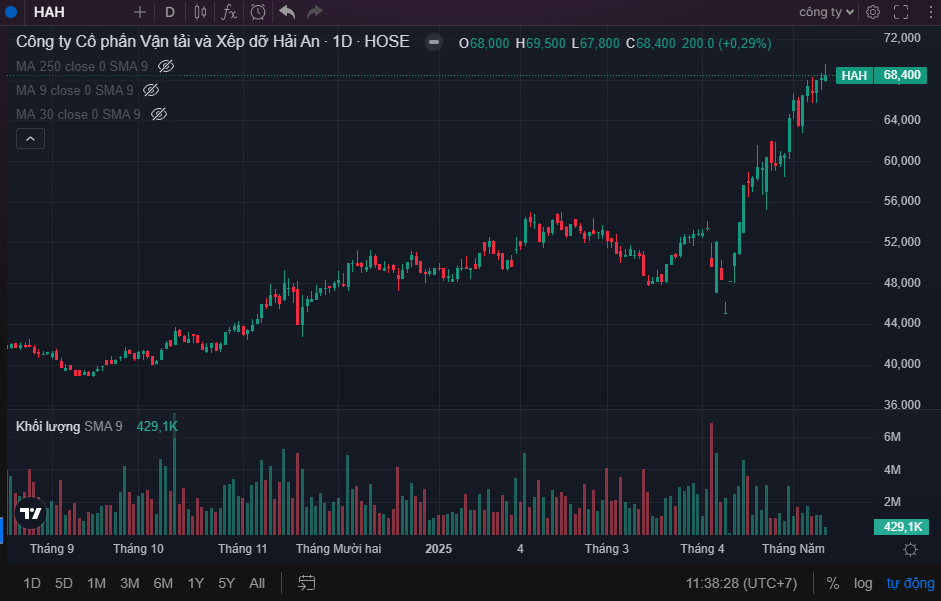Click the 60,000 price axis label
The image size is (941, 601).
(x=901, y=160)
